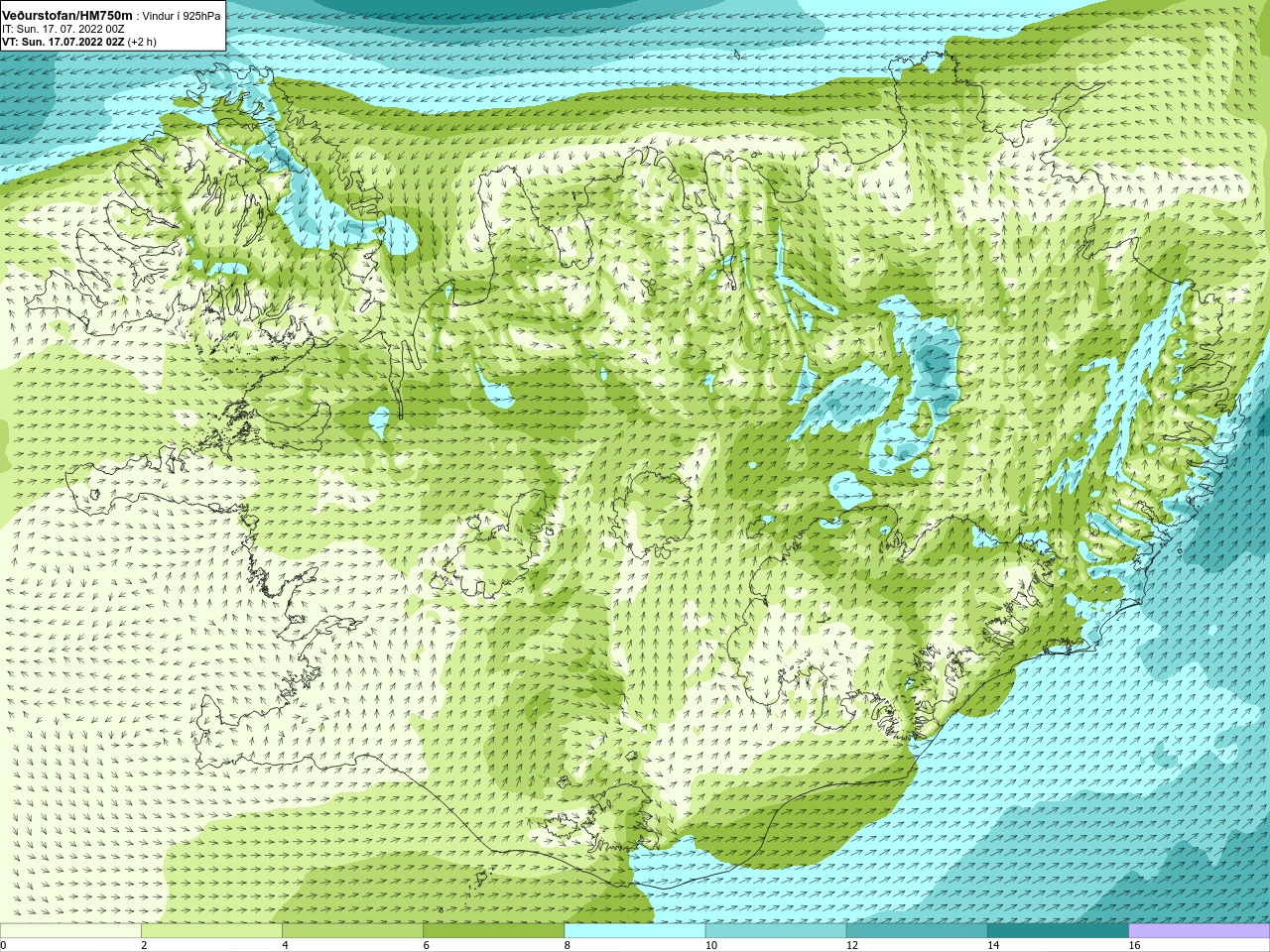This screenshot has height=952, width=1270.
Task: Click the 4–6 green legend swatch
Action: coord(352,930)
